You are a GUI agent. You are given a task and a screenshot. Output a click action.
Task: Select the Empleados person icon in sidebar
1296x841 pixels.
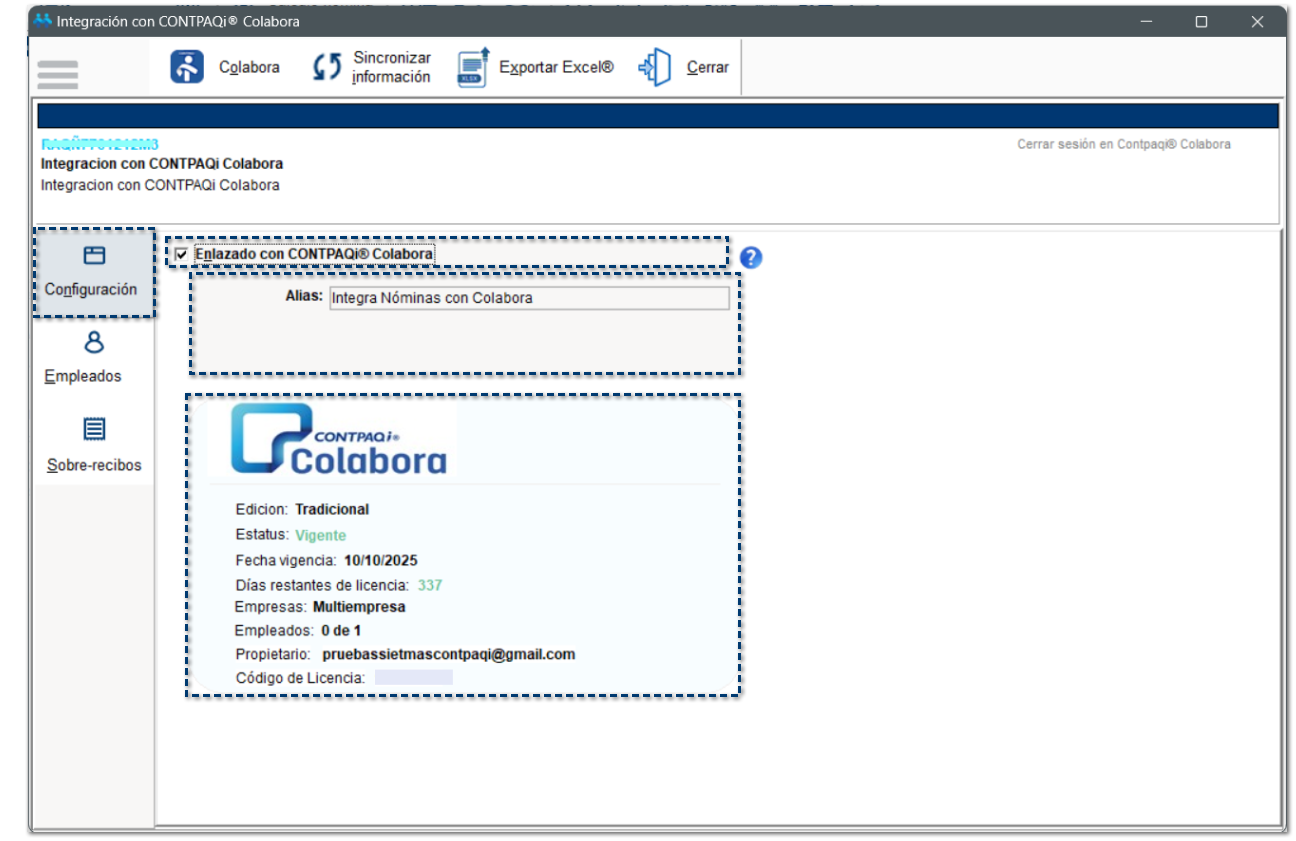point(94,344)
